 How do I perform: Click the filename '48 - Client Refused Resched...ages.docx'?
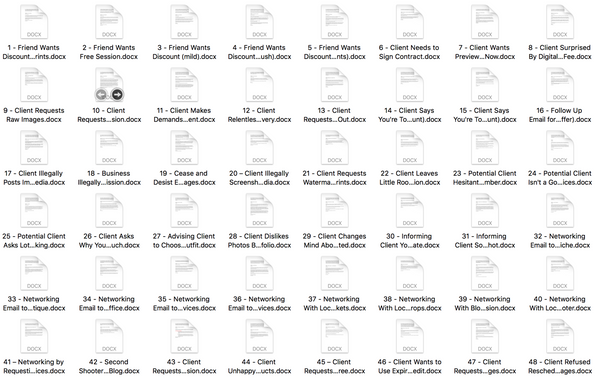pyautogui.click(x=560, y=366)
